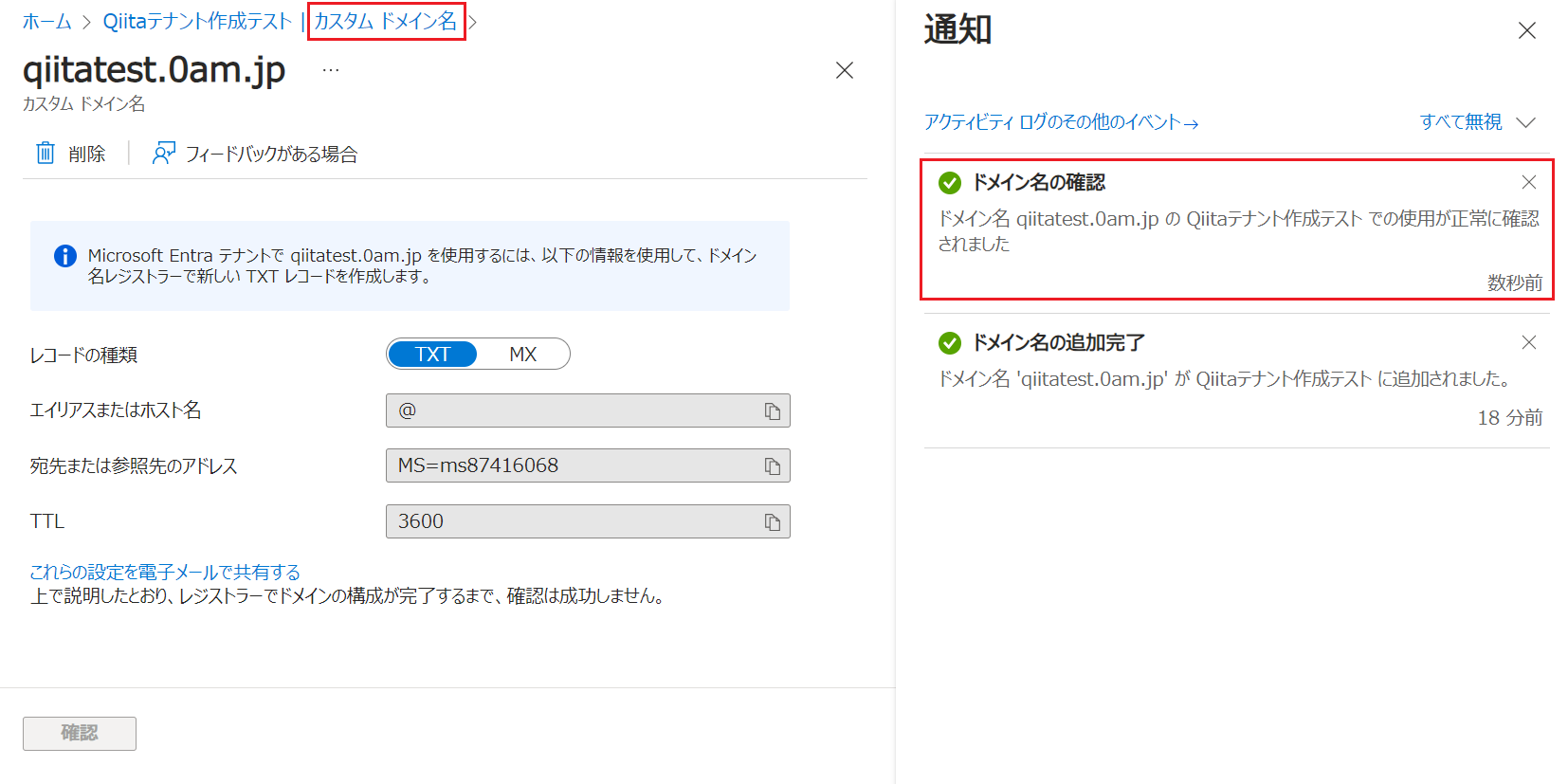This screenshot has height=784, width=1568.
Task: Navigate to カスタム ドメイン名 breadcrumb
Action: pyautogui.click(x=386, y=21)
